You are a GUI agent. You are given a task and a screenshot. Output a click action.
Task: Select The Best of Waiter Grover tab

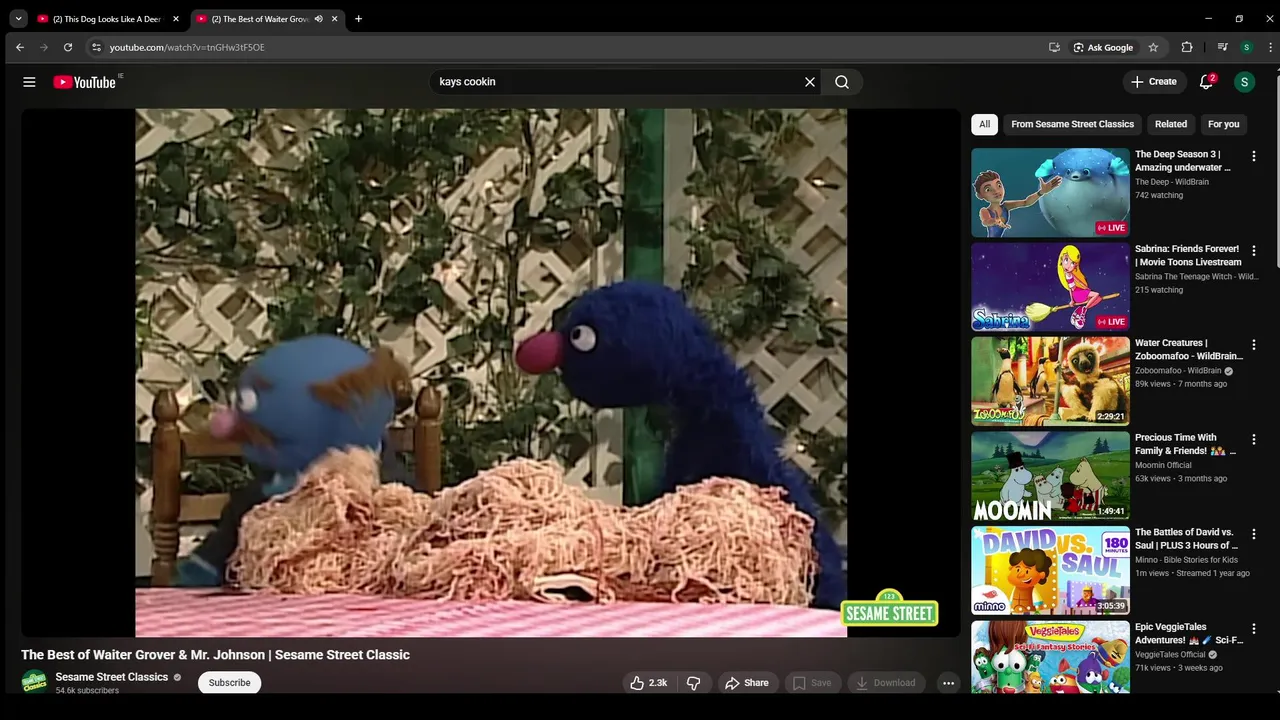tap(259, 19)
